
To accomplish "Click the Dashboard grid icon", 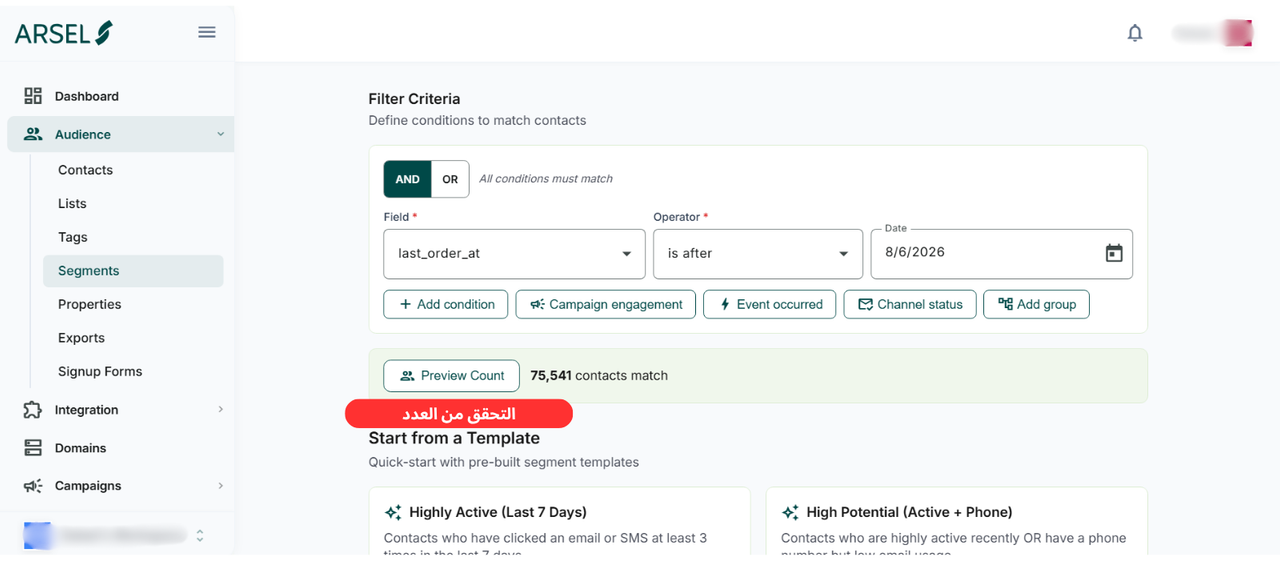I will [33, 96].
